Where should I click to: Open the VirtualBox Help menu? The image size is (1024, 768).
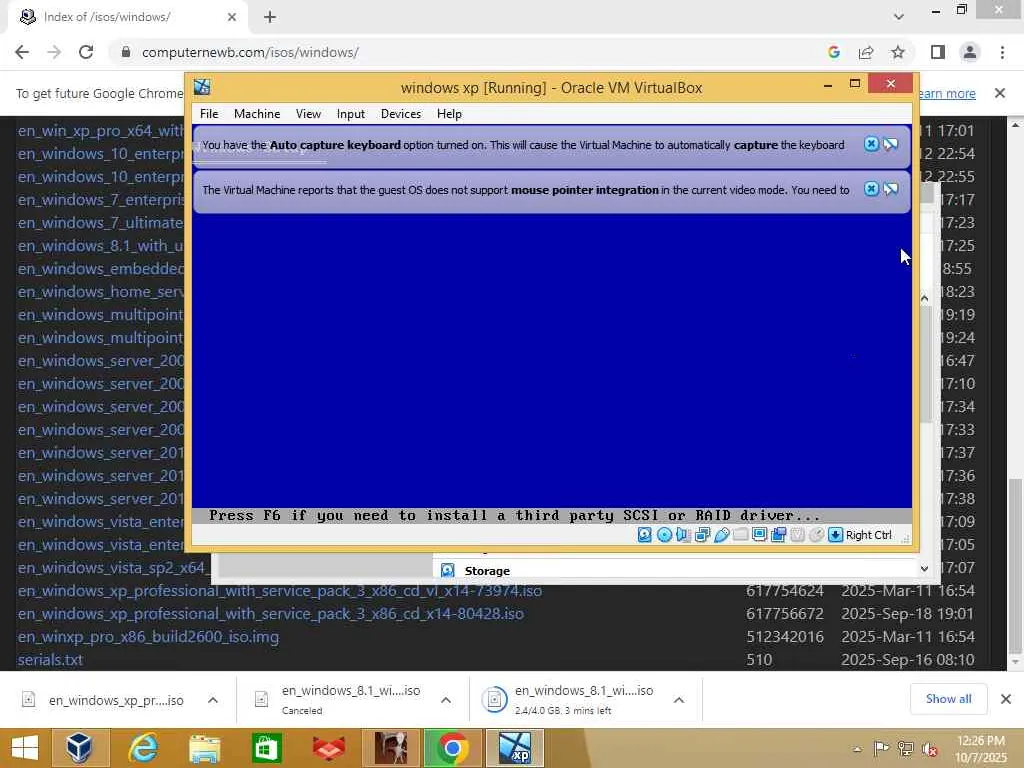coord(449,114)
